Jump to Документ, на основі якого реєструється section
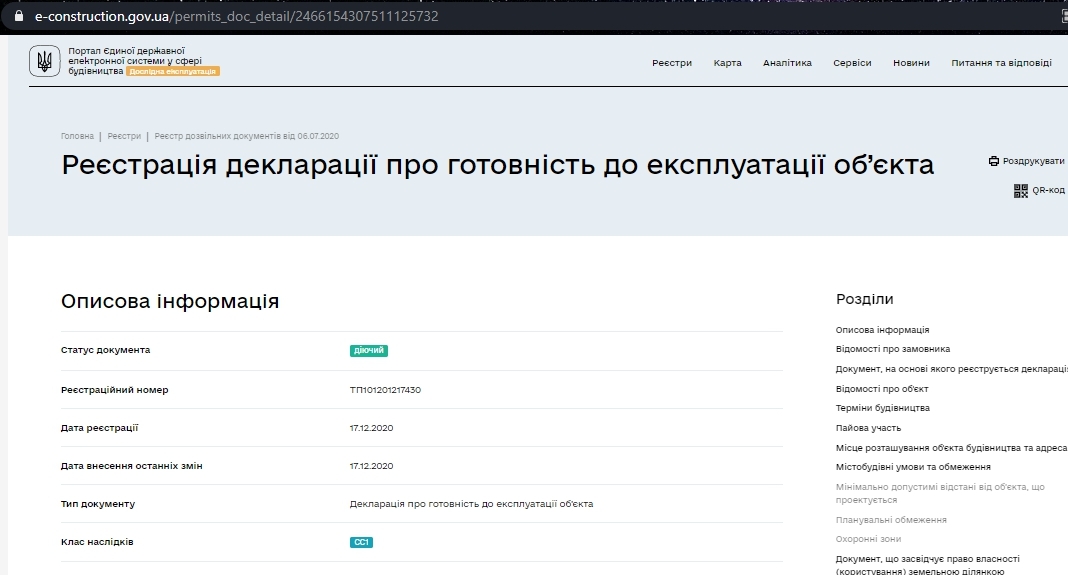This screenshot has height=575, width=1068. coord(952,369)
